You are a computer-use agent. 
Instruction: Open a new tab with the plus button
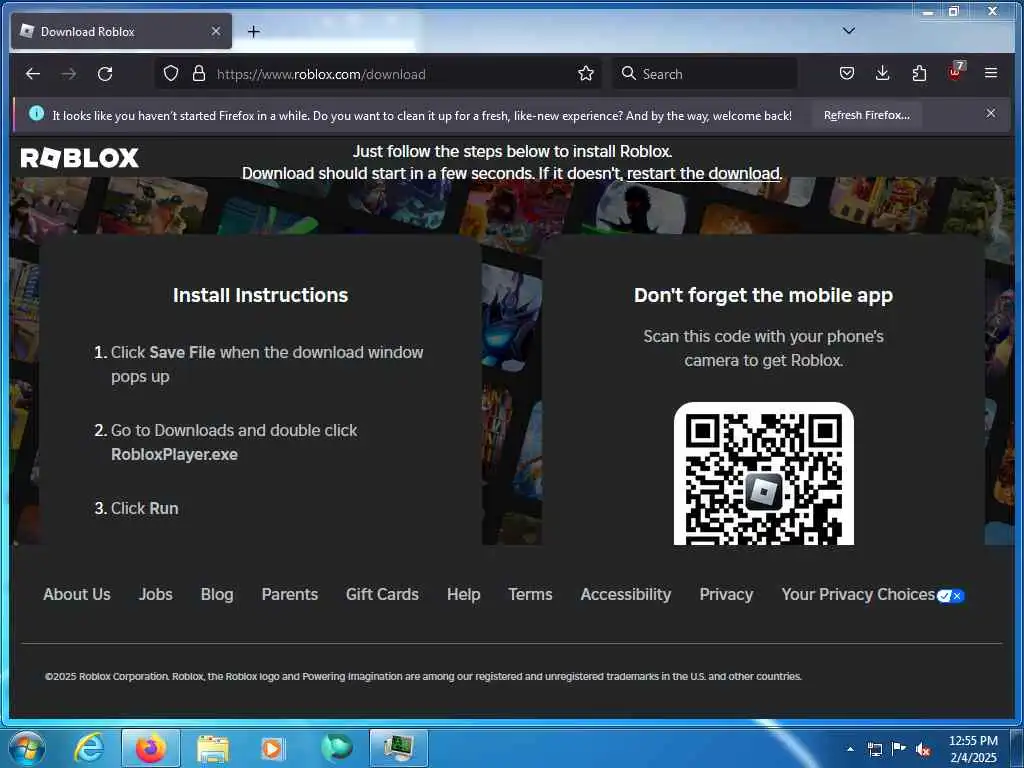[x=254, y=31]
